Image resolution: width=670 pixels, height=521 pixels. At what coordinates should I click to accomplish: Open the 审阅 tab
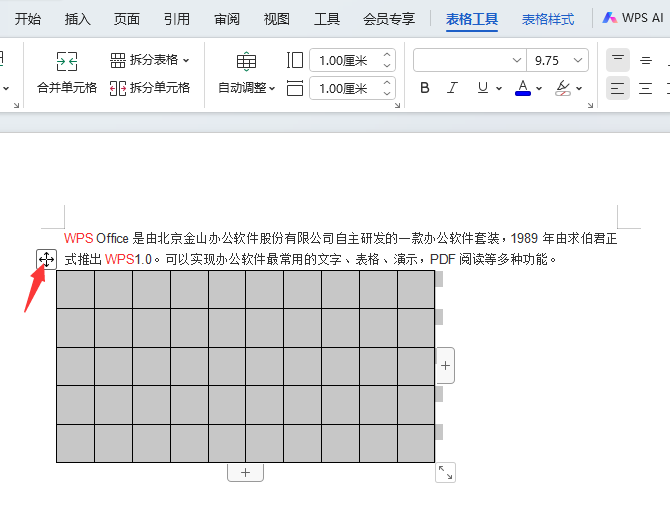[x=227, y=19]
